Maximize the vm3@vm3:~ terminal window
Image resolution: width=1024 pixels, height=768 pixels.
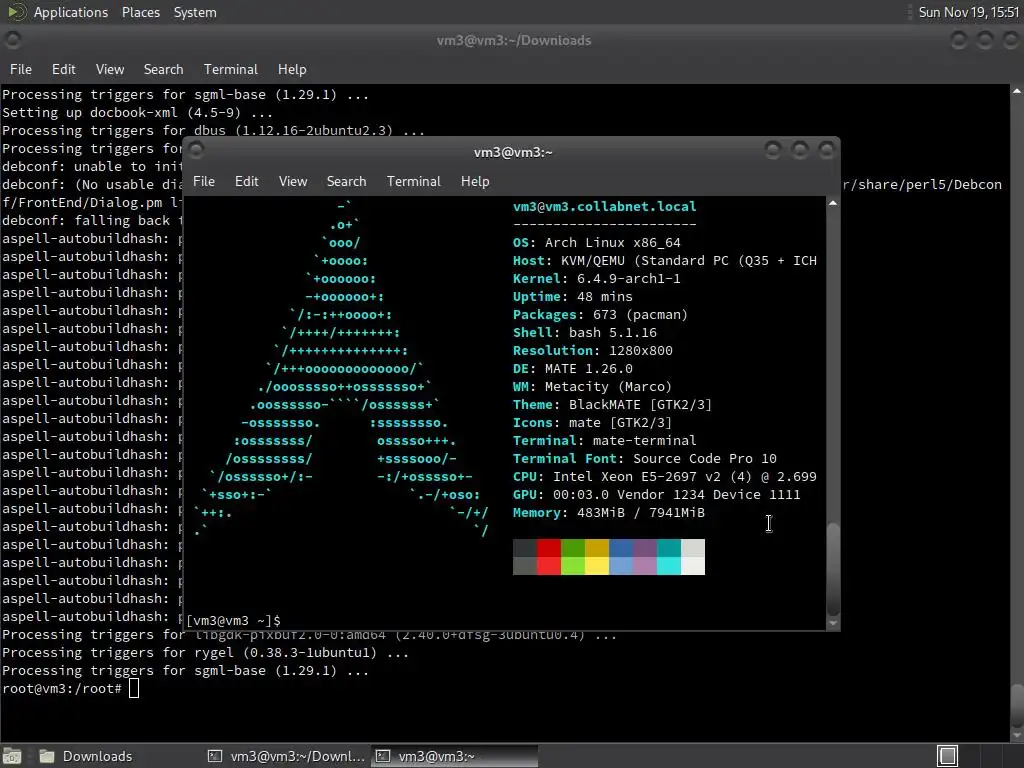tap(799, 151)
